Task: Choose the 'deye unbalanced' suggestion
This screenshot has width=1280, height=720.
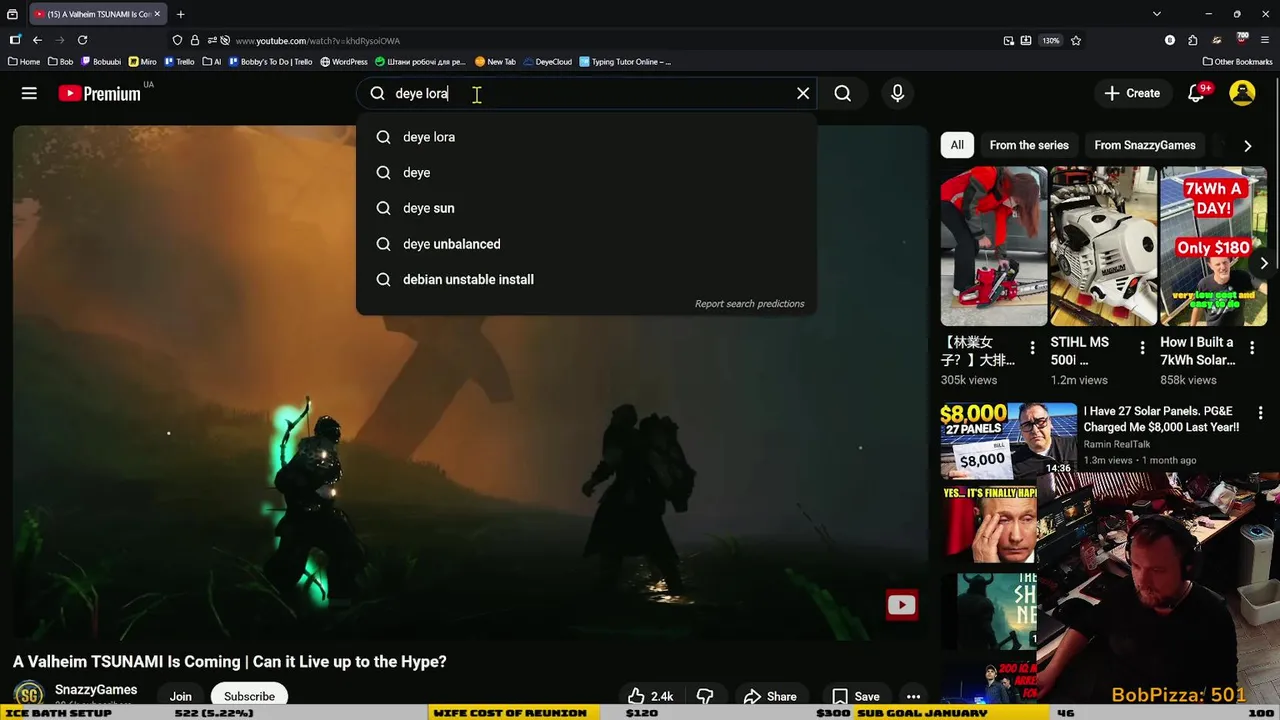Action: coord(586,244)
